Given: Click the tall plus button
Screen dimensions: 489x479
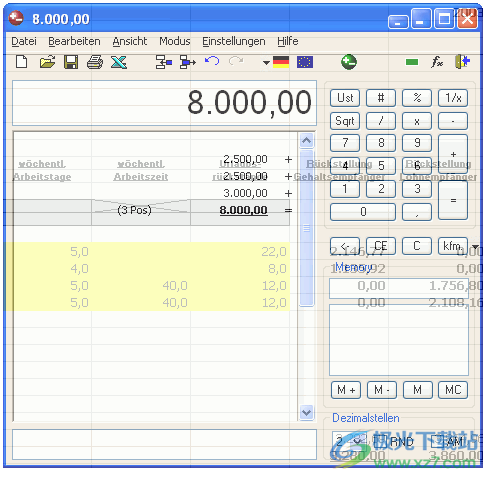Looking at the screenshot, I should point(453,154).
